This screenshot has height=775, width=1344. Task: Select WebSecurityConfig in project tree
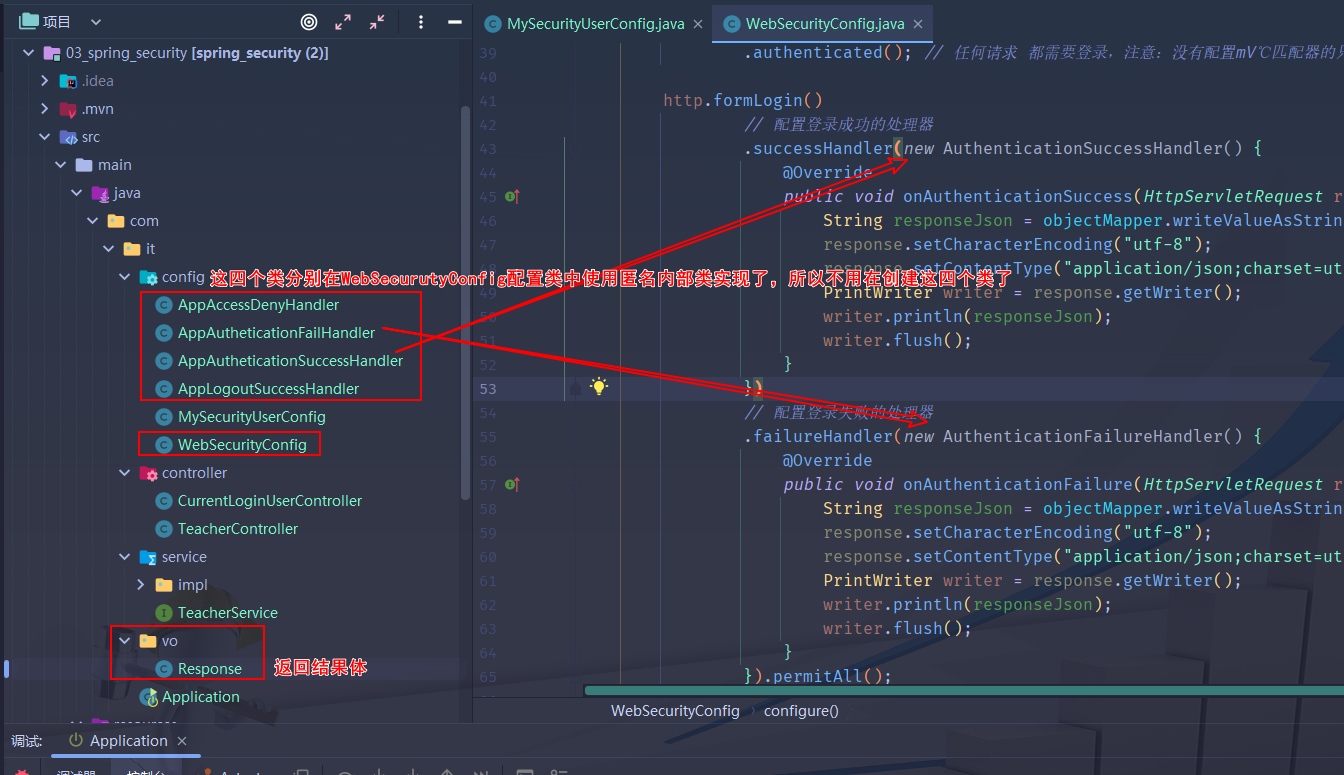(x=242, y=445)
